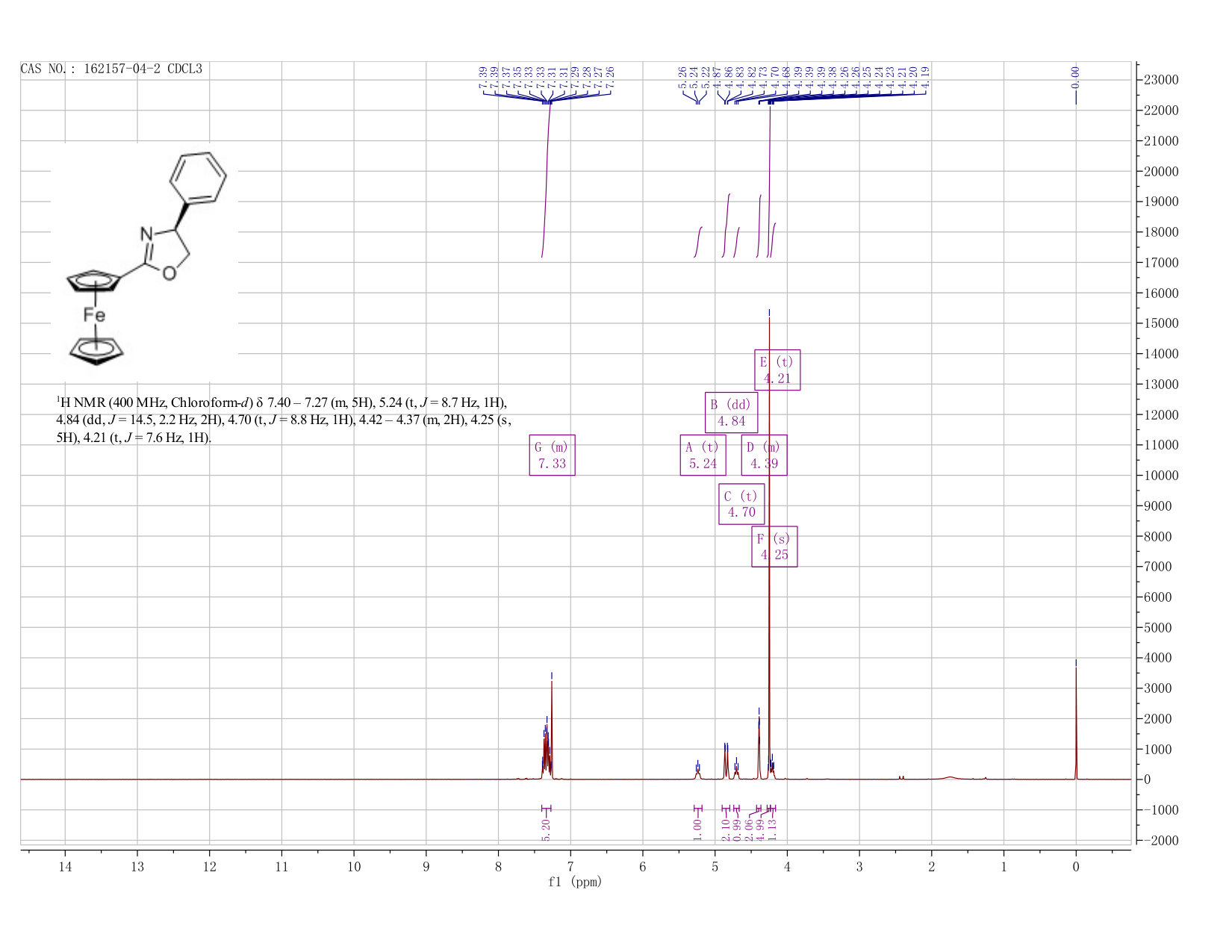The image size is (1232, 952).
Task: Click the integral curve above the aromatic multiplet
Action: [547, 179]
